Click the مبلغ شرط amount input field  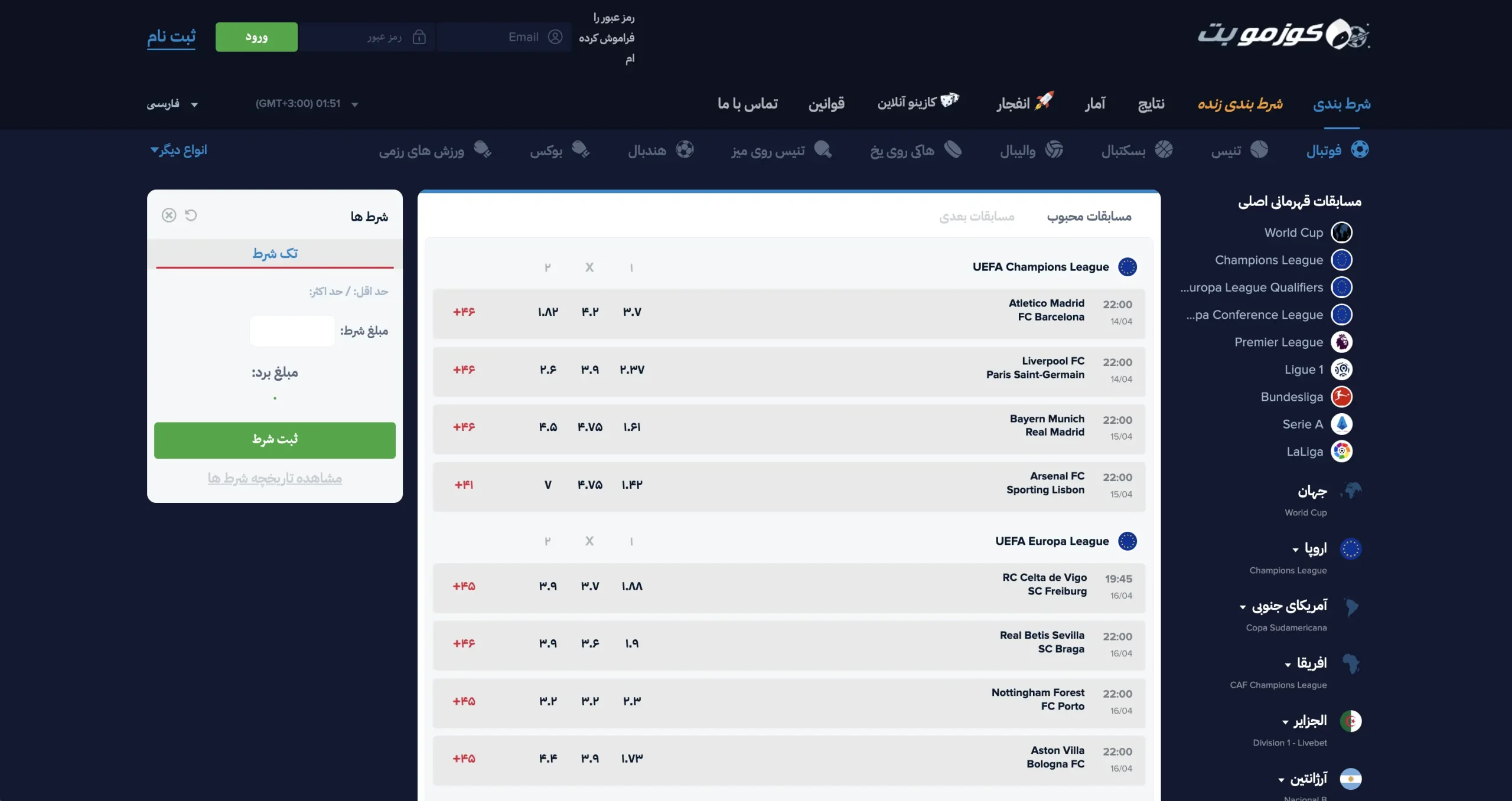point(292,331)
